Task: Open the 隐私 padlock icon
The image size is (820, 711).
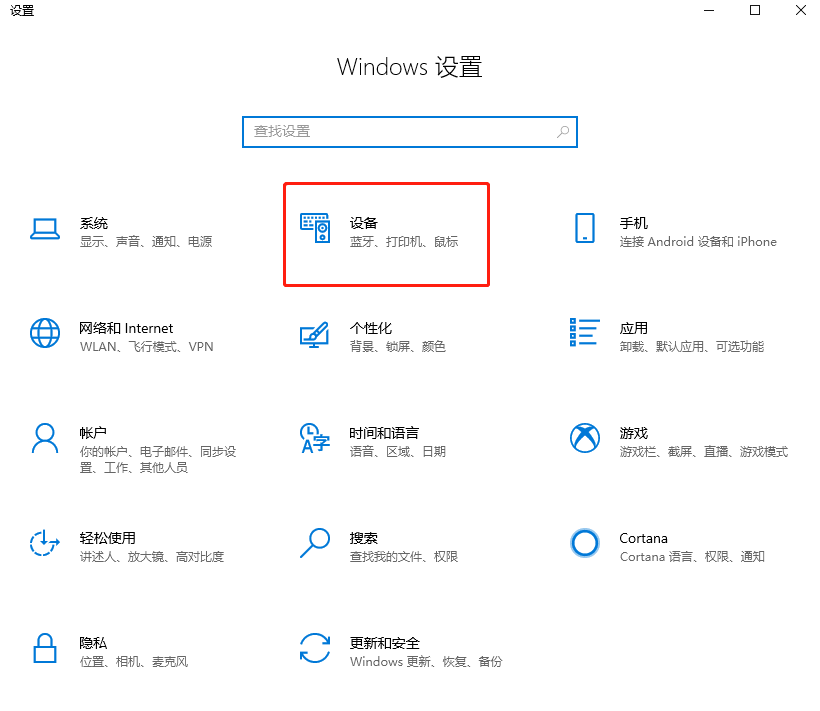Action: point(45,648)
